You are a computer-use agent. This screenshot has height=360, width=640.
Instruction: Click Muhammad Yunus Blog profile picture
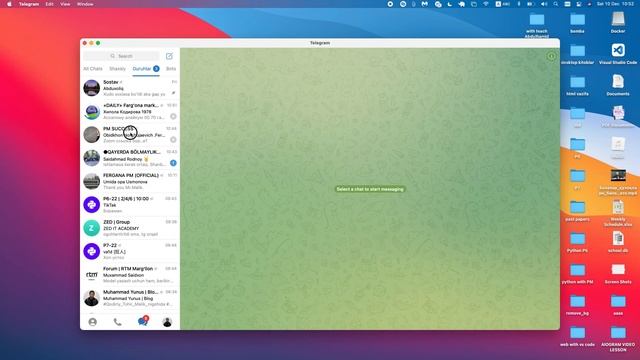point(91,298)
